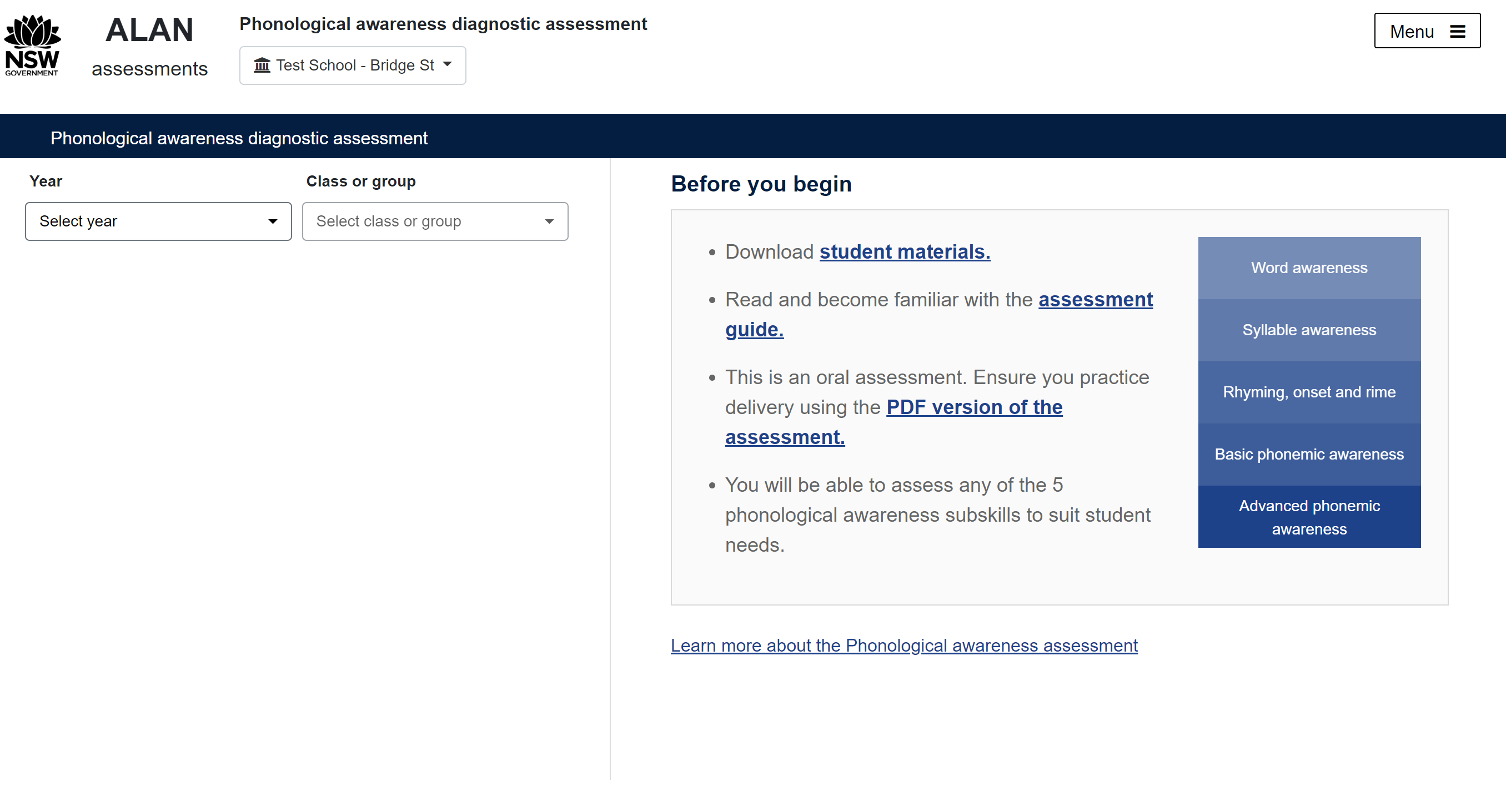
Task: Open the assessment guide link
Action: click(1095, 300)
